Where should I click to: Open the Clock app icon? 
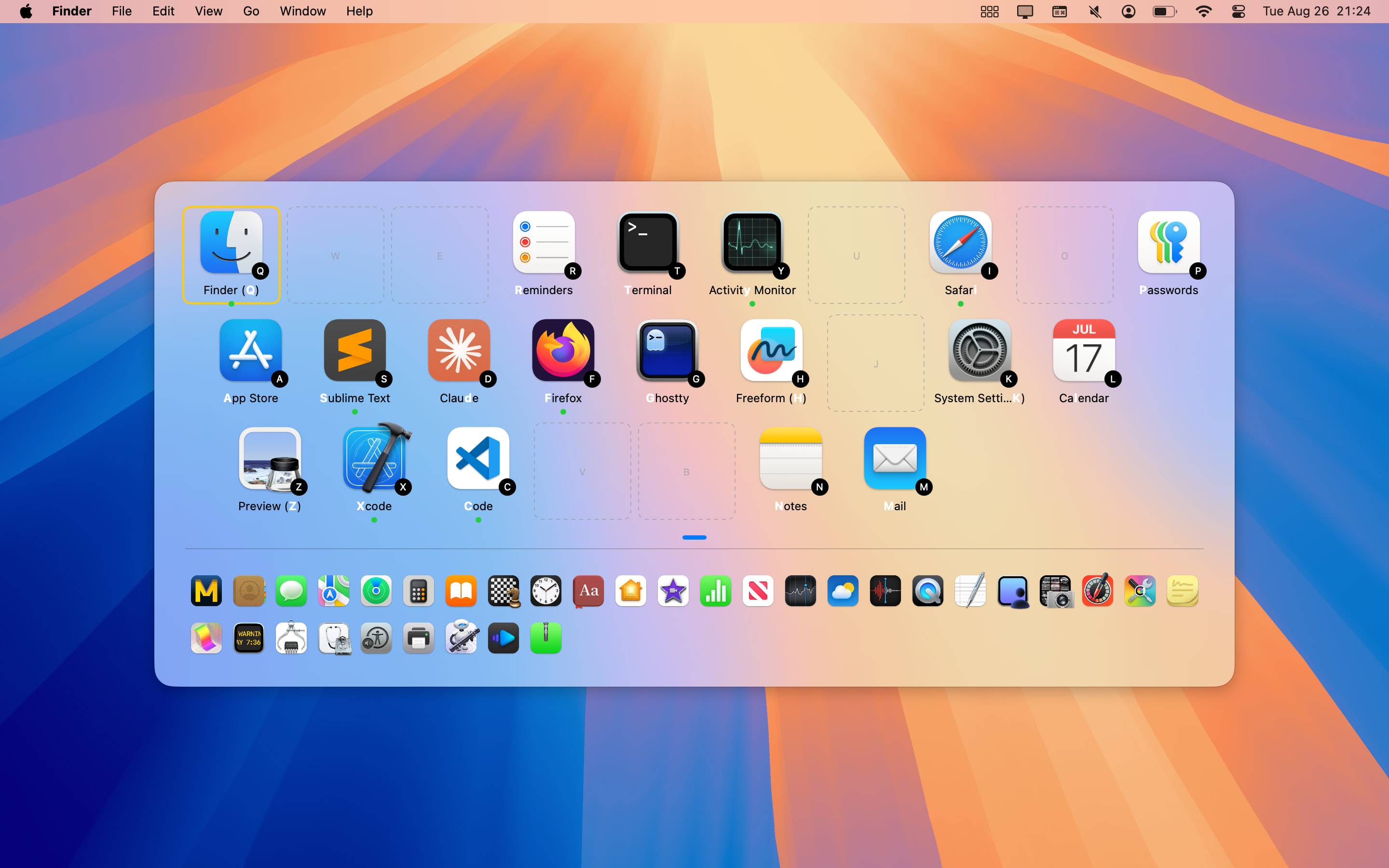pyautogui.click(x=546, y=591)
